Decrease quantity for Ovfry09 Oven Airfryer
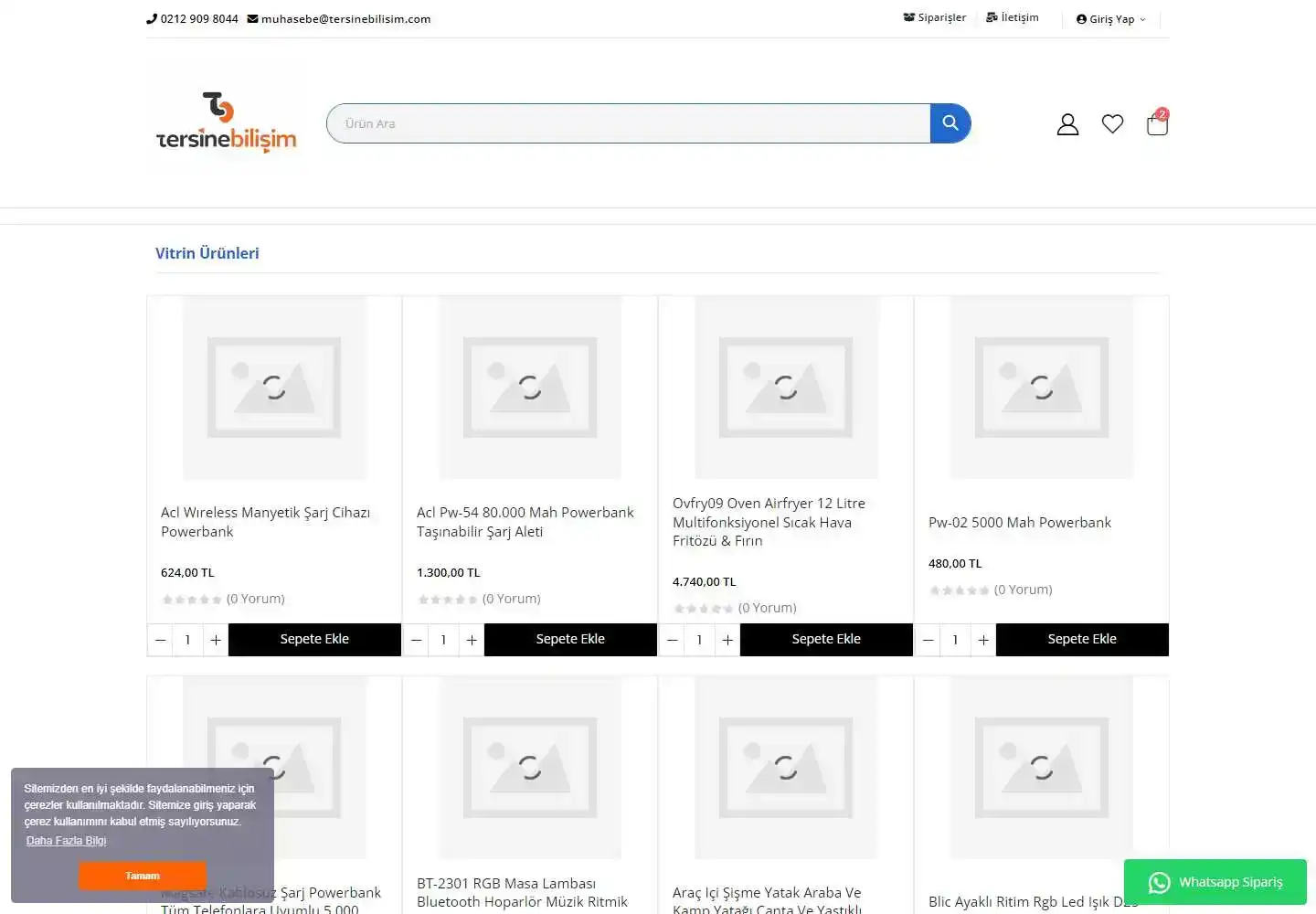This screenshot has width=1316, height=914. (x=673, y=640)
